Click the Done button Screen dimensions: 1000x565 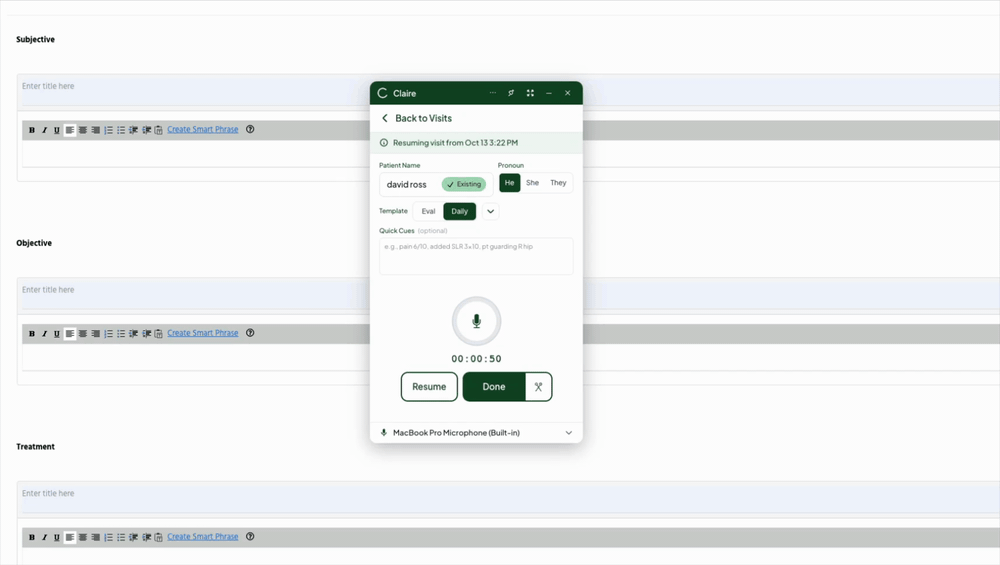click(494, 386)
